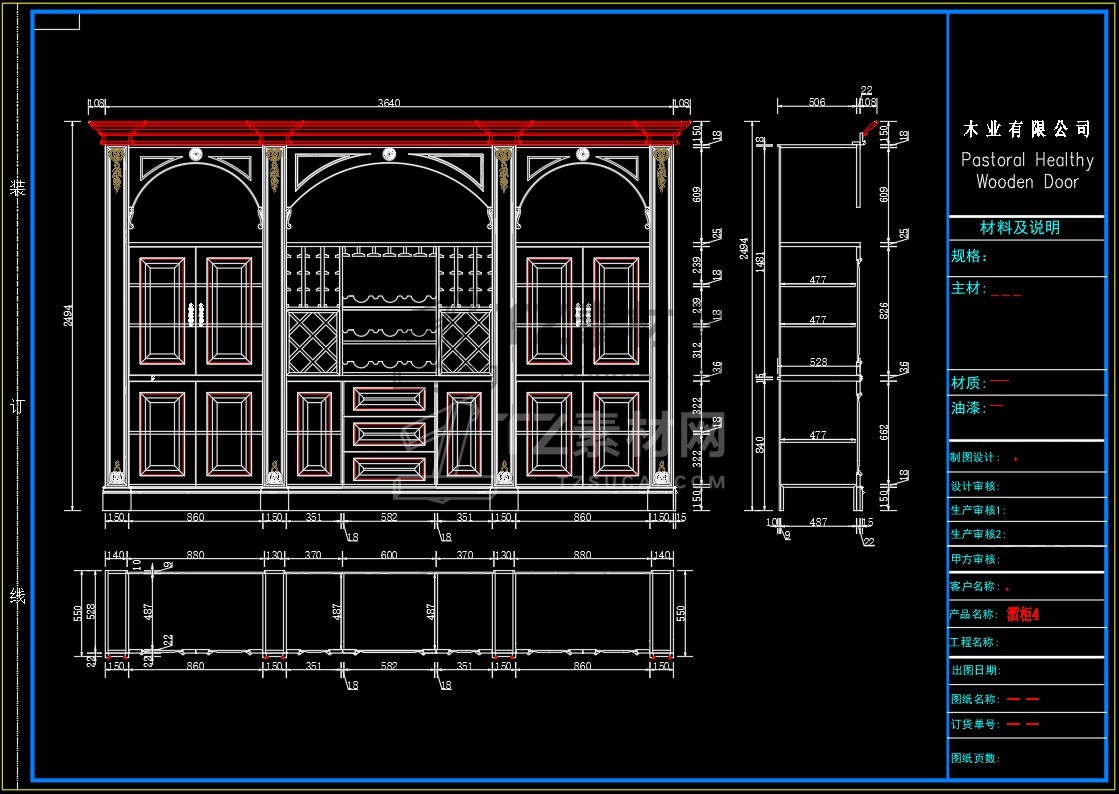1119x794 pixels.
Task: Select the '装' binding mark on left margin
Action: [x=17, y=188]
